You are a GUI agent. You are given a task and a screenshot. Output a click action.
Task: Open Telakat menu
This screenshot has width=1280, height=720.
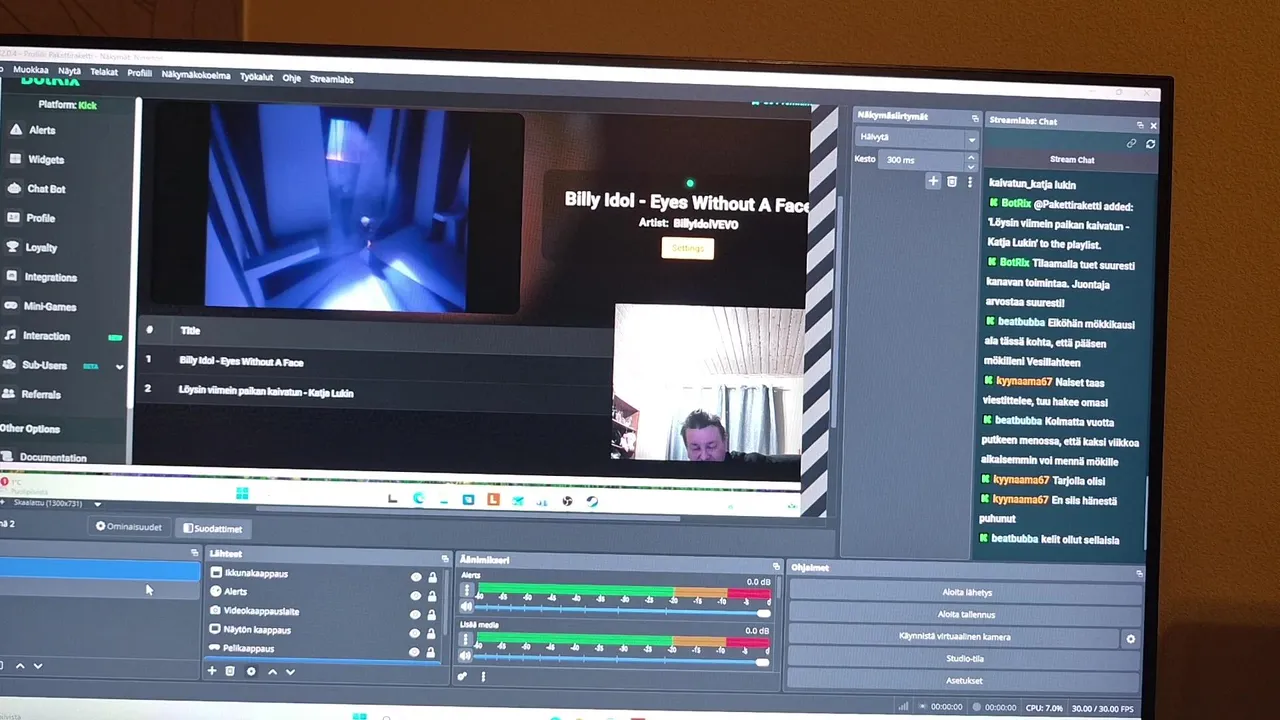[x=104, y=72]
